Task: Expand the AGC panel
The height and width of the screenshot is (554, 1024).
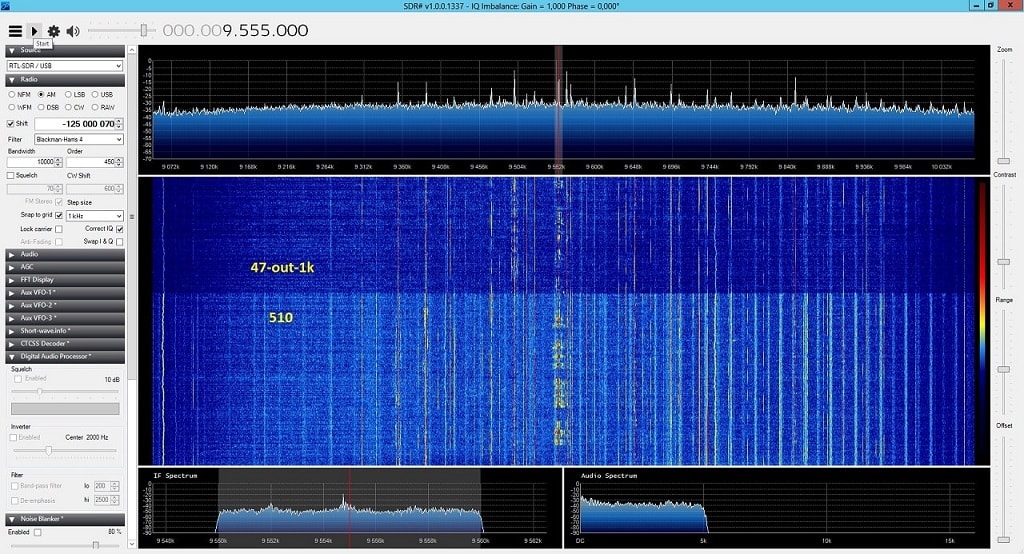Action: pos(65,267)
